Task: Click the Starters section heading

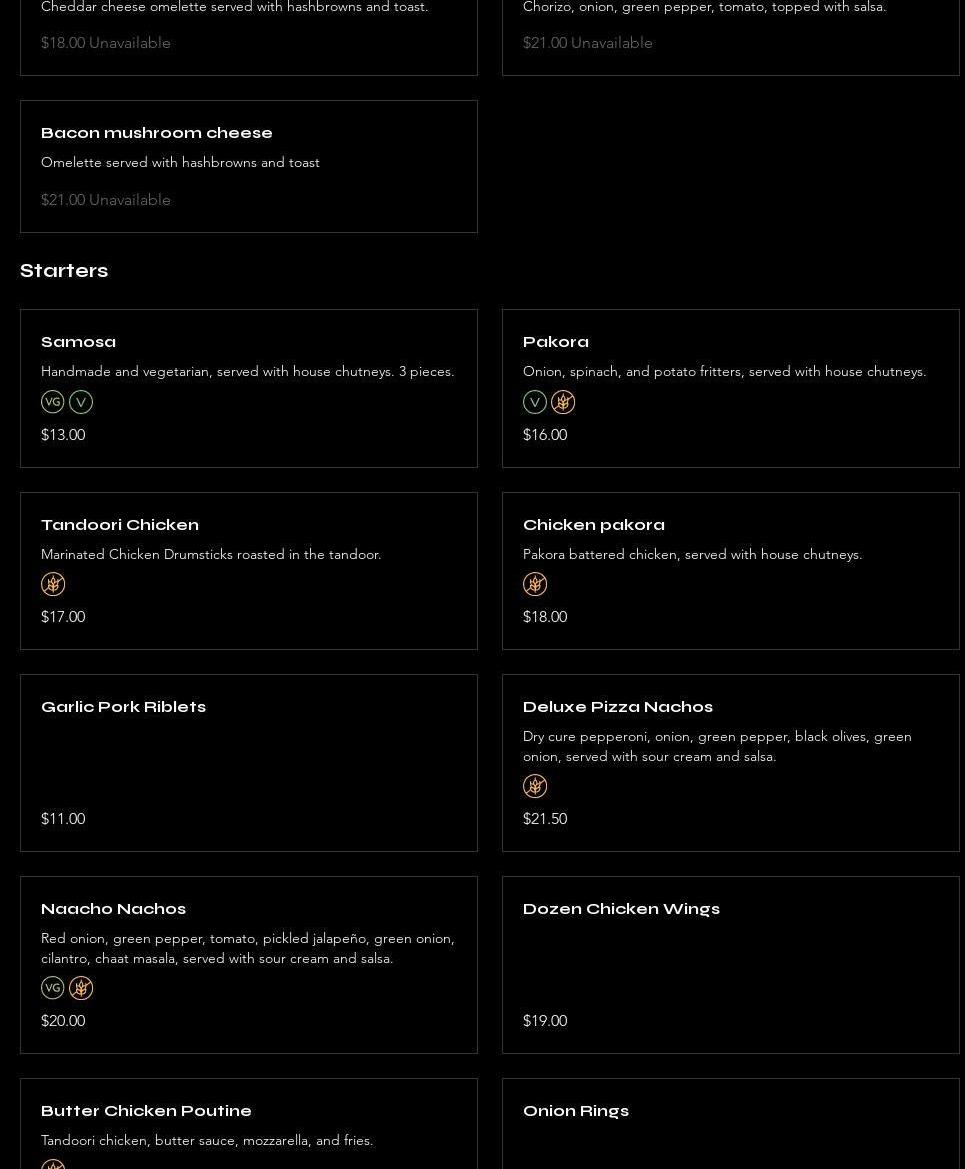Action: coord(64,271)
